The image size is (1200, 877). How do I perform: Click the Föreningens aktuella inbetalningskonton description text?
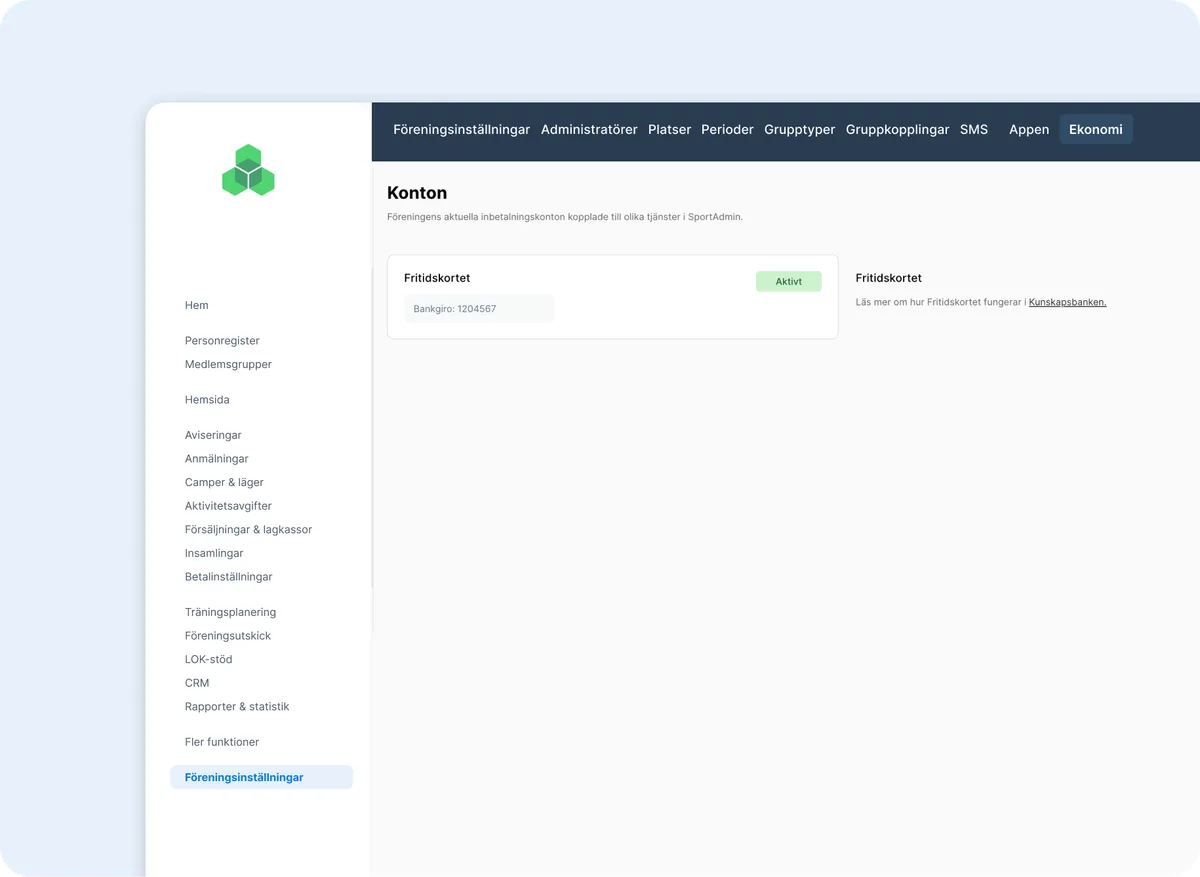565,217
